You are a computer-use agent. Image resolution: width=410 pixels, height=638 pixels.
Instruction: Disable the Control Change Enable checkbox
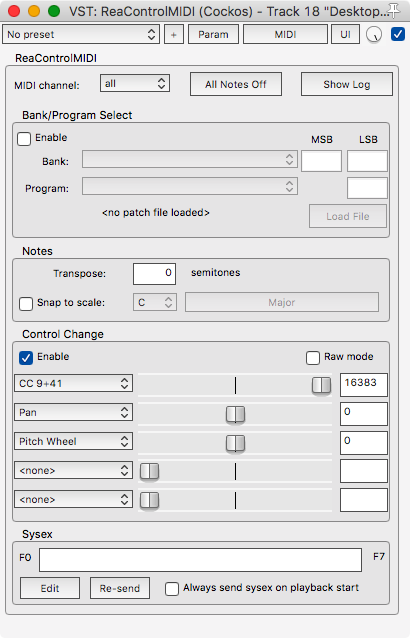tap(26, 358)
